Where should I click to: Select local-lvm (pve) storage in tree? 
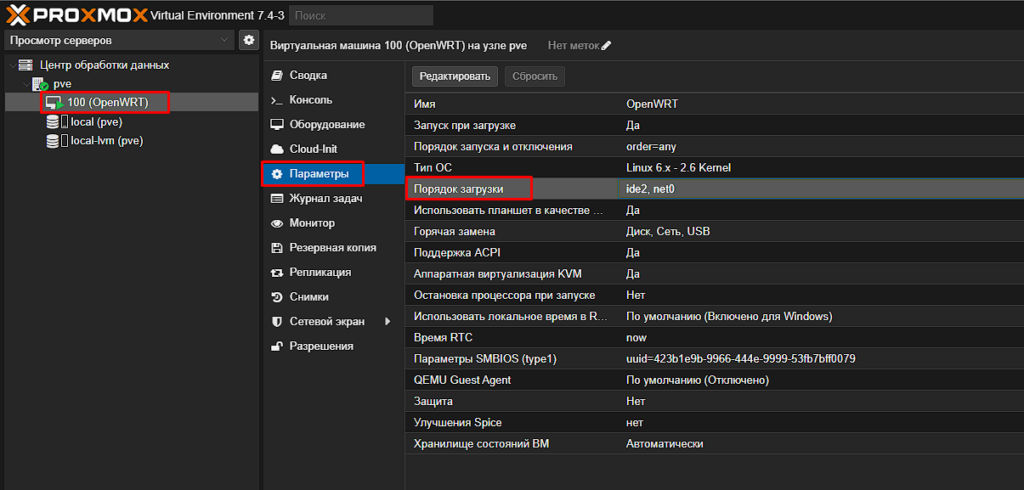pos(107,140)
